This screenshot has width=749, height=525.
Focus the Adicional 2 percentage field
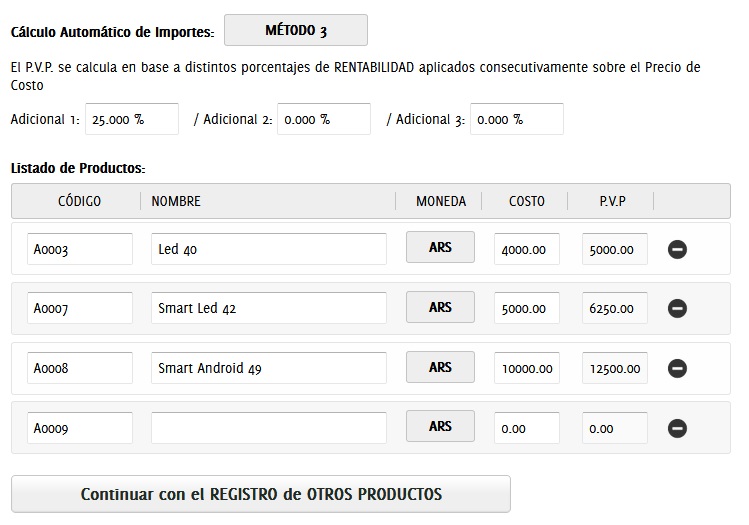click(x=324, y=119)
